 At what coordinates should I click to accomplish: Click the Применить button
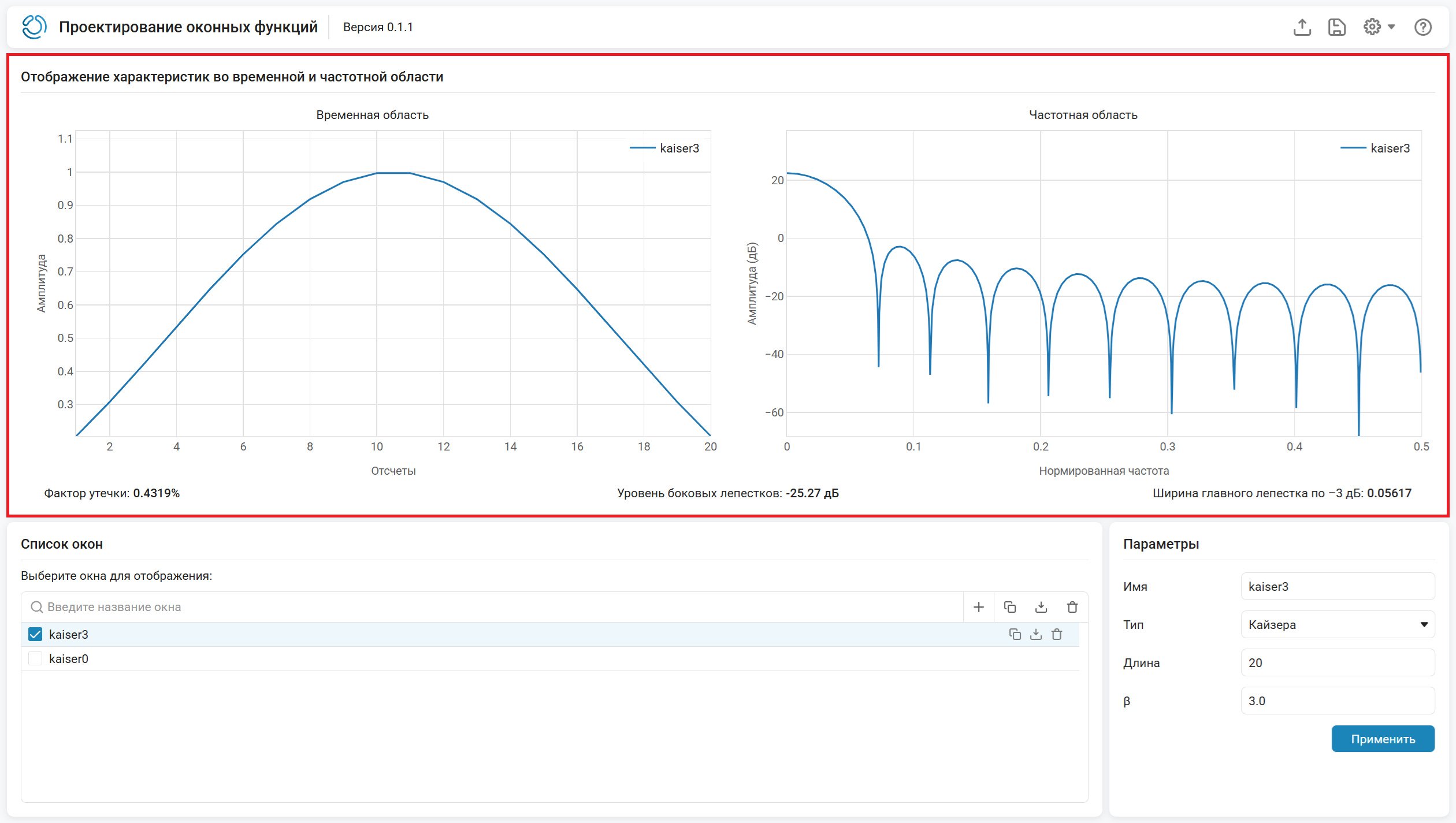[1383, 739]
